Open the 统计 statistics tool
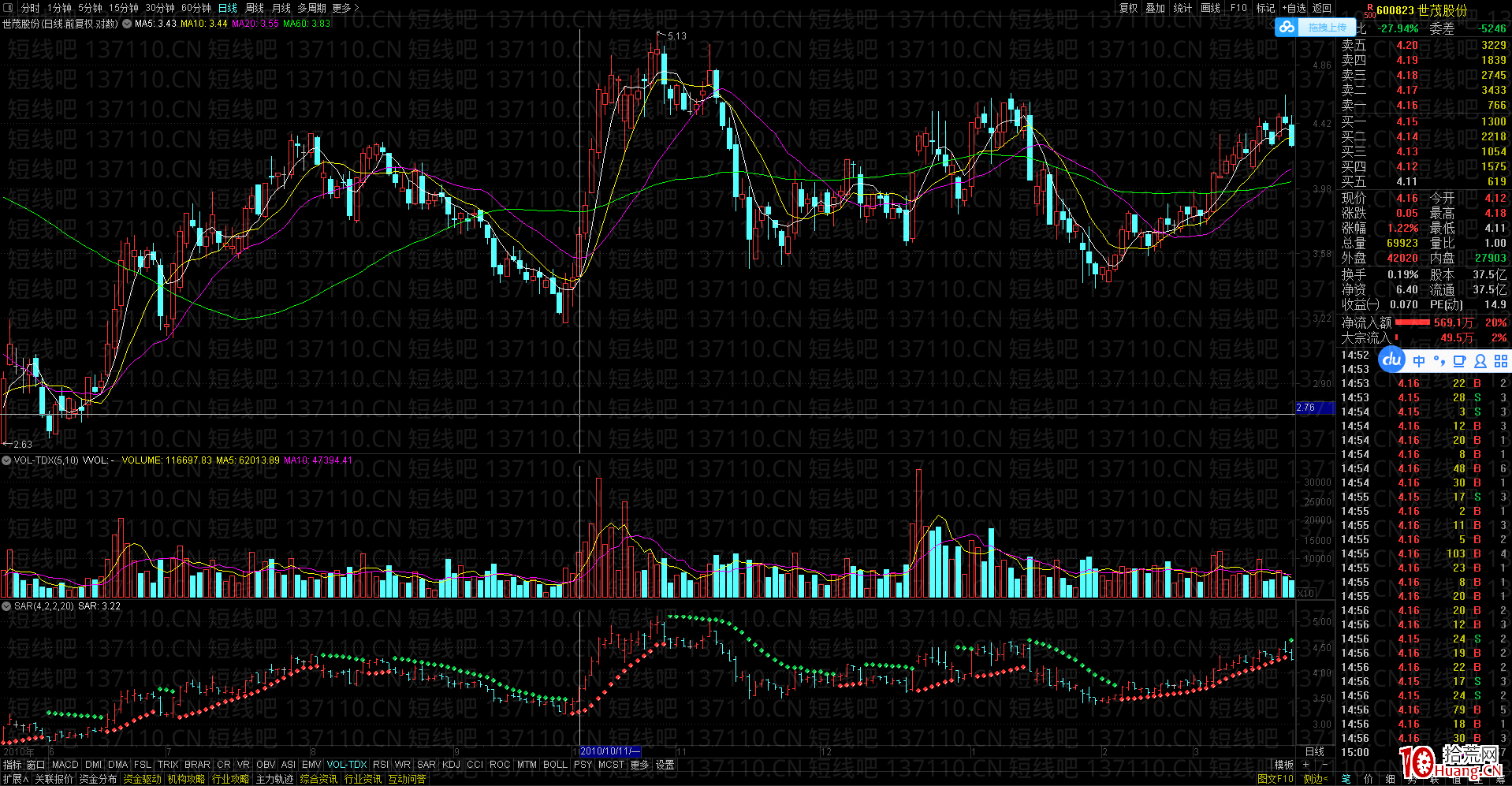Image resolution: width=1512 pixels, height=786 pixels. pyautogui.click(x=1182, y=8)
